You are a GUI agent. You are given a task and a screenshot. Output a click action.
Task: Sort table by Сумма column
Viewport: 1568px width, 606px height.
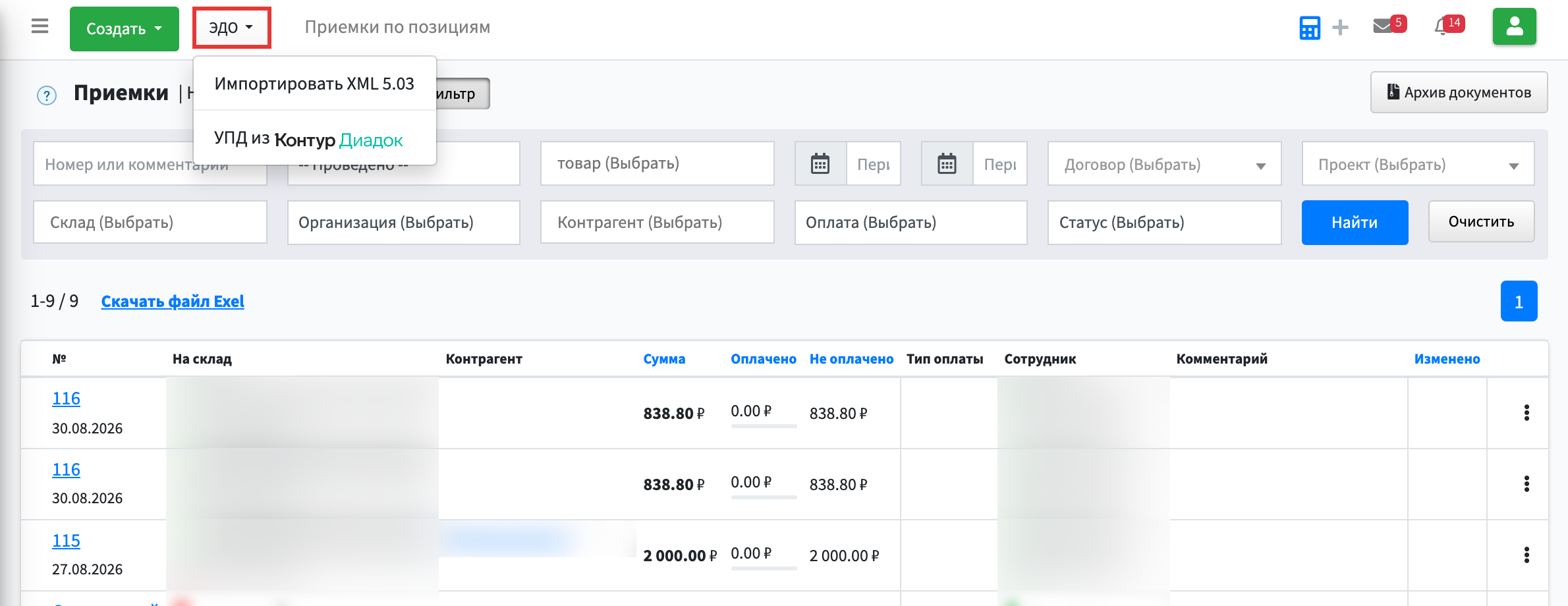[x=664, y=359]
